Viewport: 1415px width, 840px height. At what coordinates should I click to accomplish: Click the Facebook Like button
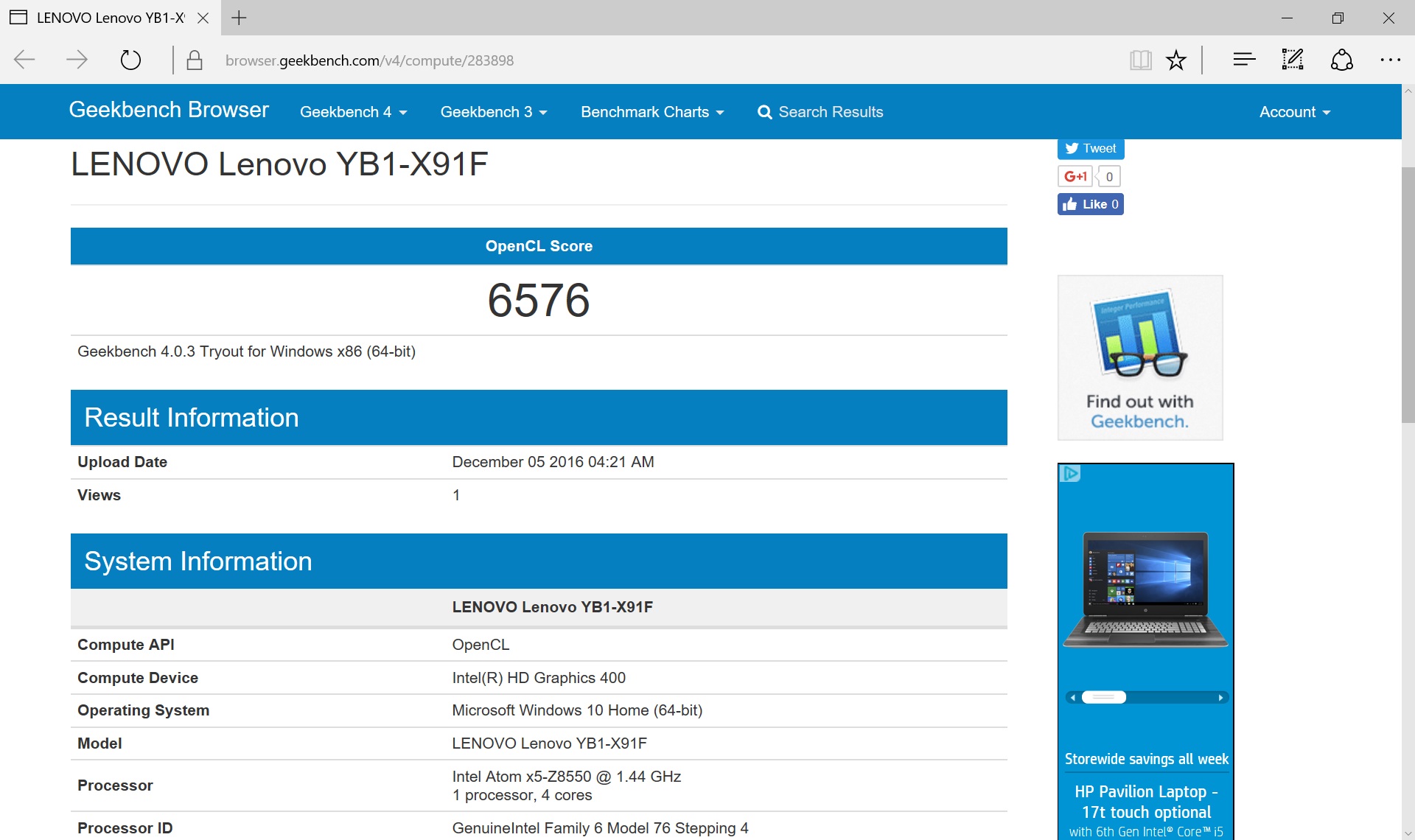click(1090, 204)
